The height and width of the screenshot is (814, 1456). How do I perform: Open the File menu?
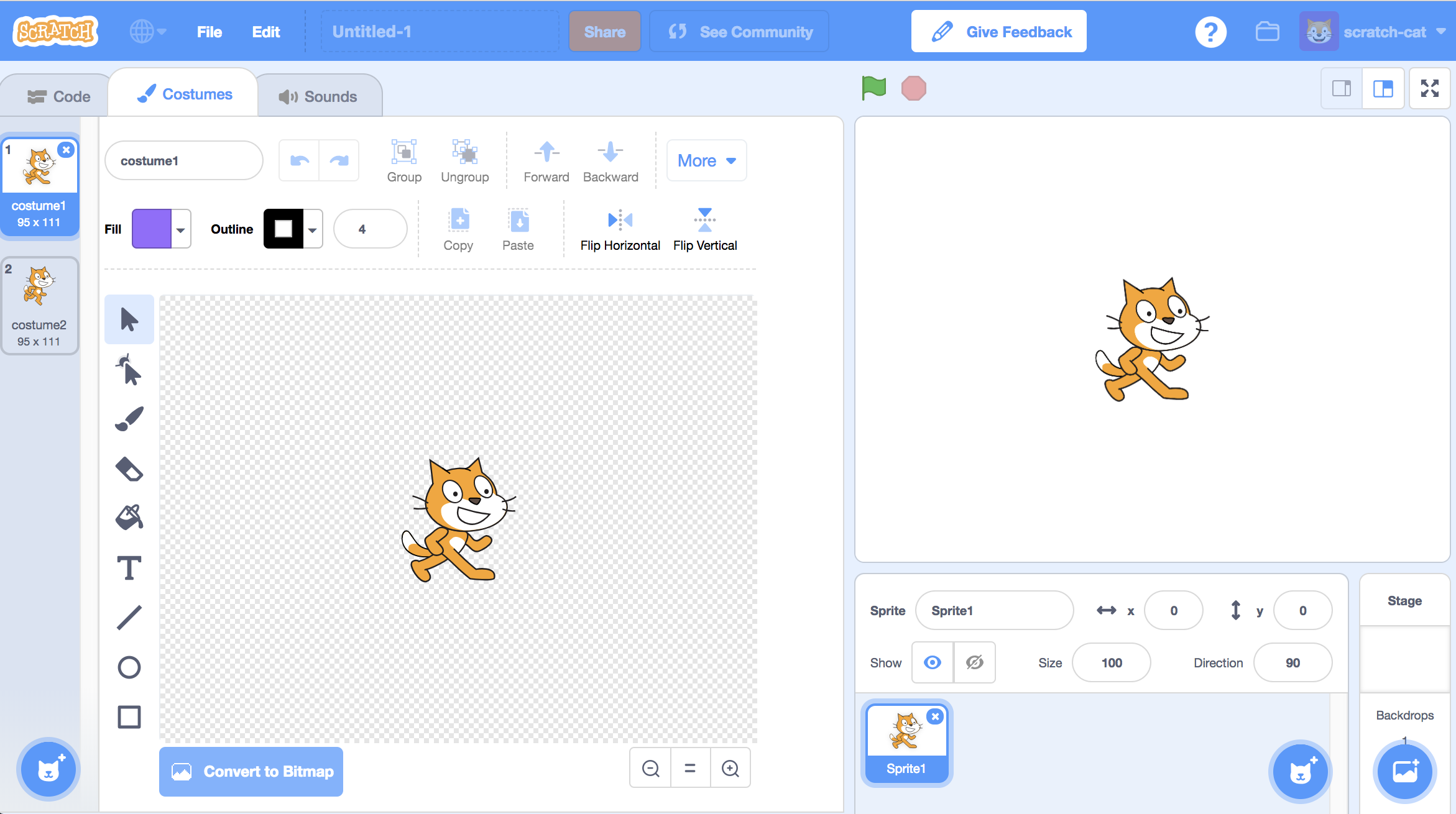(209, 32)
